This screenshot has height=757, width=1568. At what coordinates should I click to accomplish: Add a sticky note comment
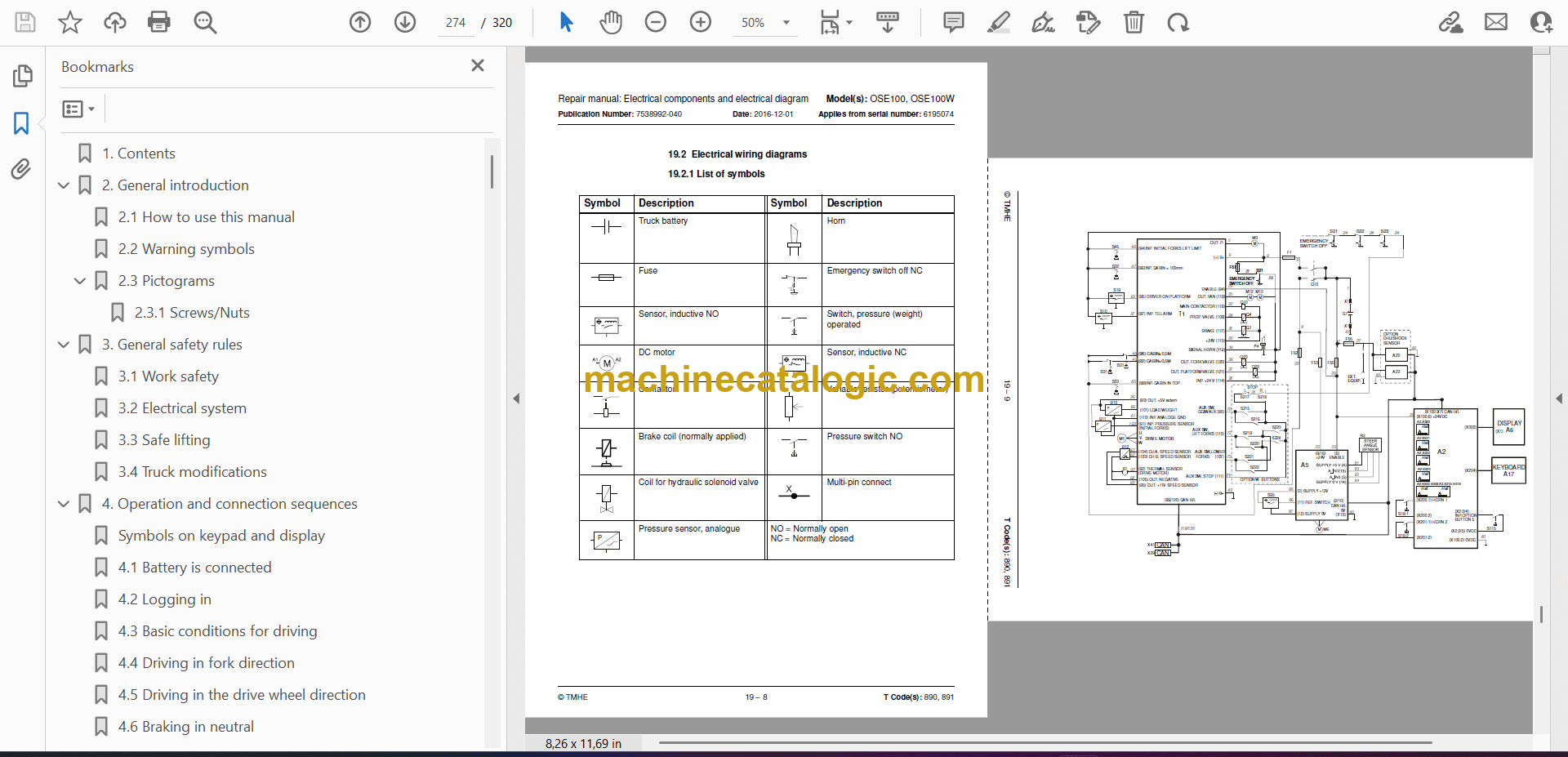953,22
